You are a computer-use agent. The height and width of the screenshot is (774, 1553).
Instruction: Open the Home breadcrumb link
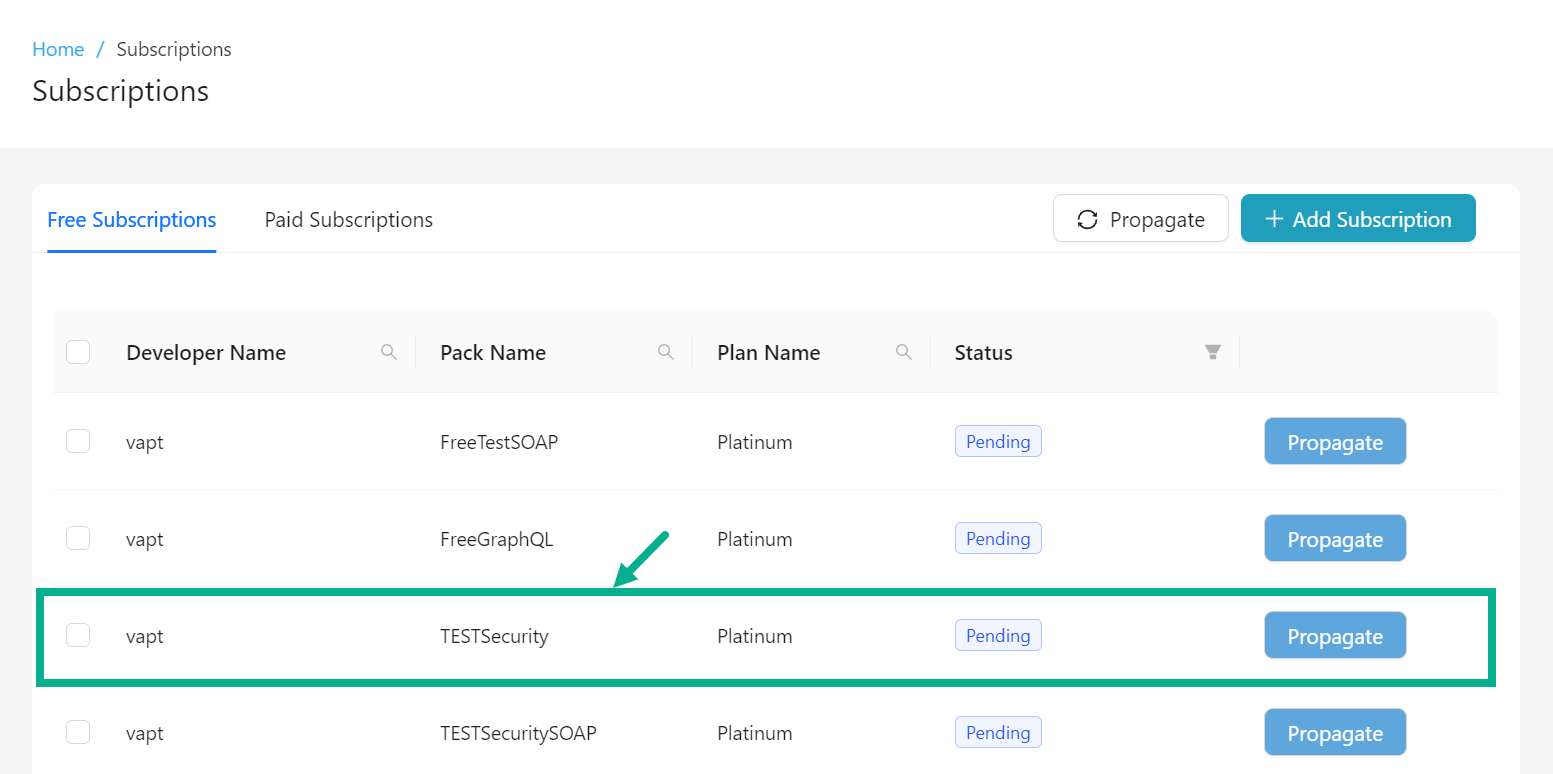click(58, 48)
